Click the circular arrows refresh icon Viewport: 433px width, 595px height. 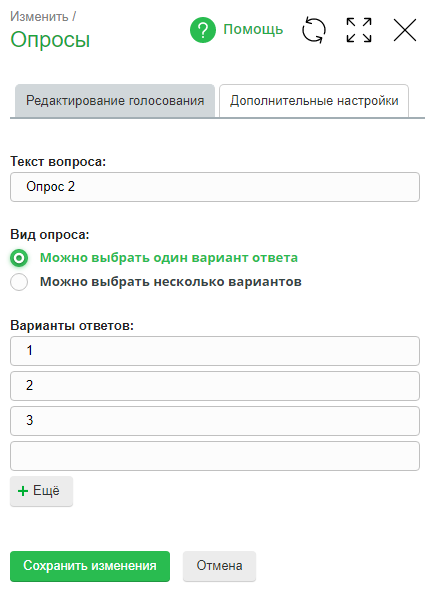coord(314,30)
